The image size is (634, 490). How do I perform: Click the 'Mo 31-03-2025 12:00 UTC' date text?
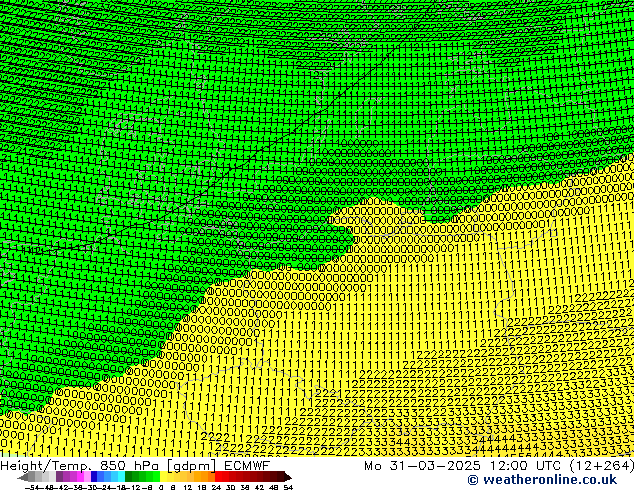[x=464, y=465]
